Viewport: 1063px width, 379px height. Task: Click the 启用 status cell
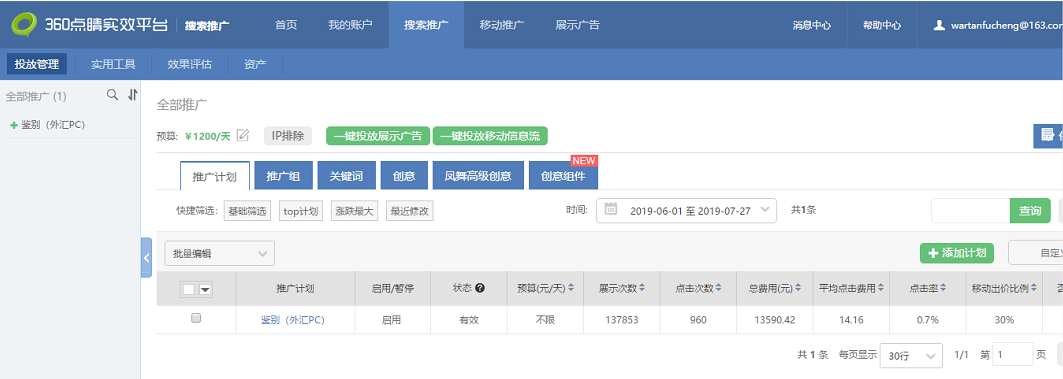[391, 320]
